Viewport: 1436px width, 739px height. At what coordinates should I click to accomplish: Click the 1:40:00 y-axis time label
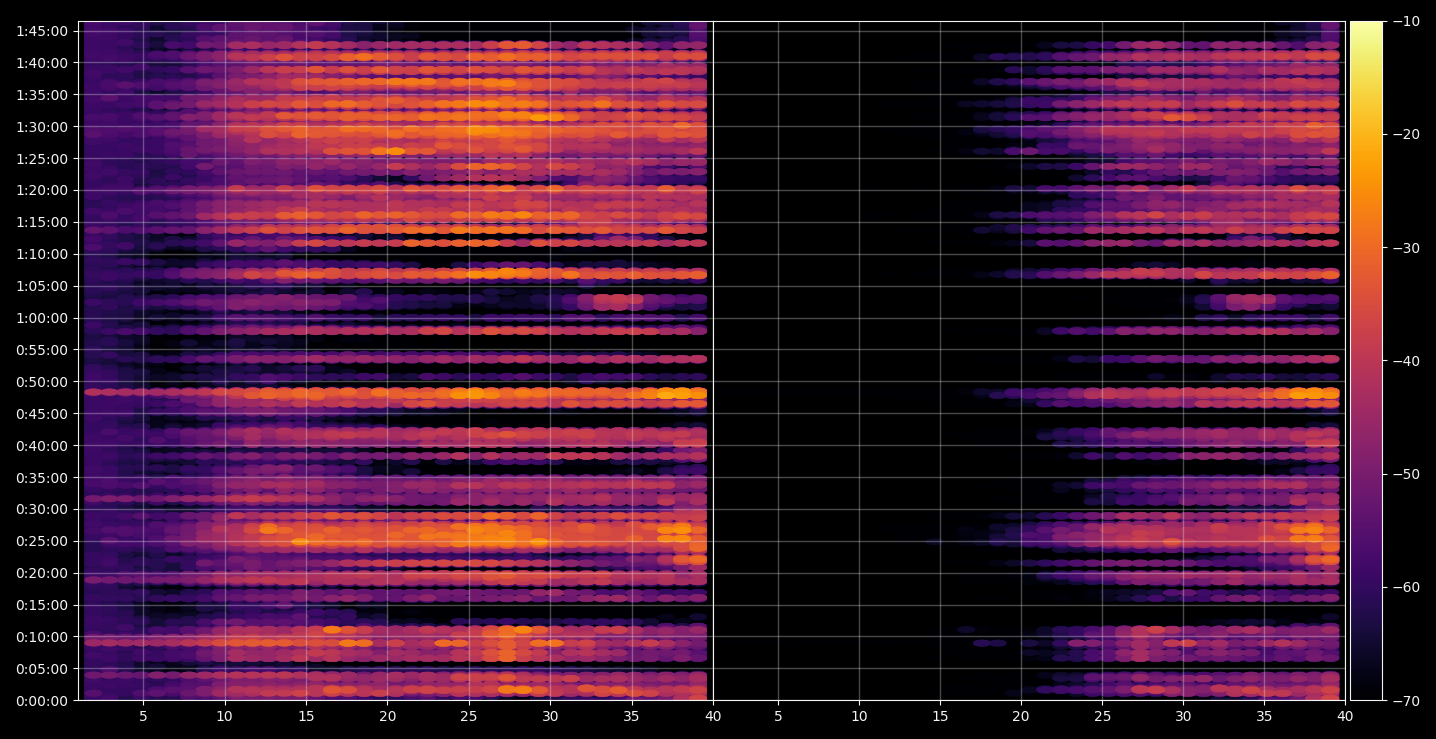click(x=42, y=63)
